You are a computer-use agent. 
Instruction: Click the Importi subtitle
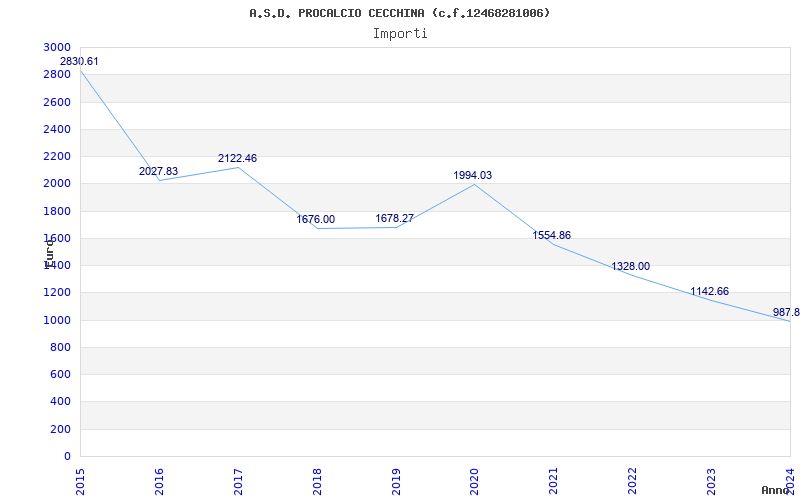pyautogui.click(x=399, y=34)
